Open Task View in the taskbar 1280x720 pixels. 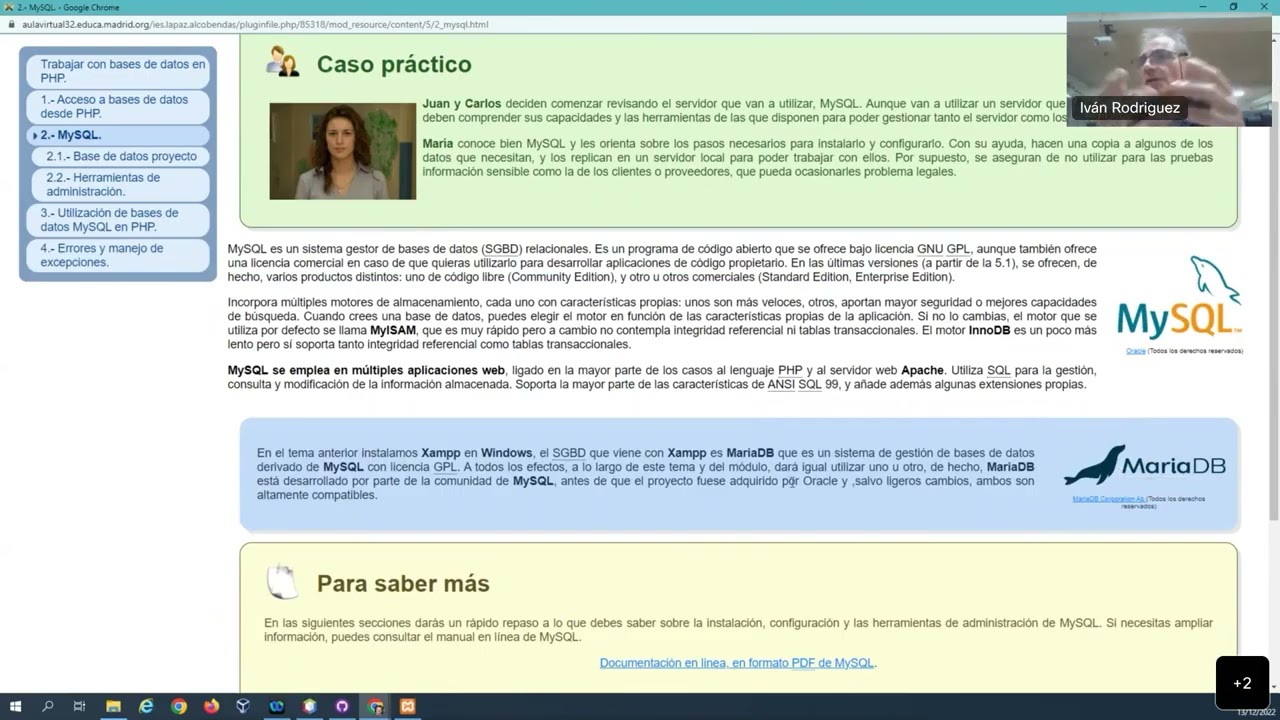[79, 706]
